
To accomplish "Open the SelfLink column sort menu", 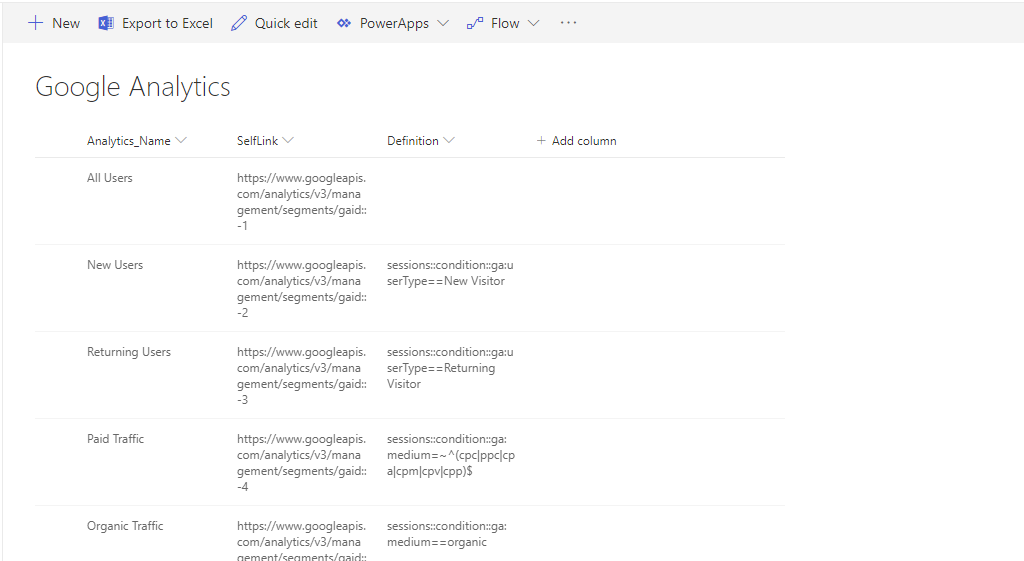I will click(288, 141).
